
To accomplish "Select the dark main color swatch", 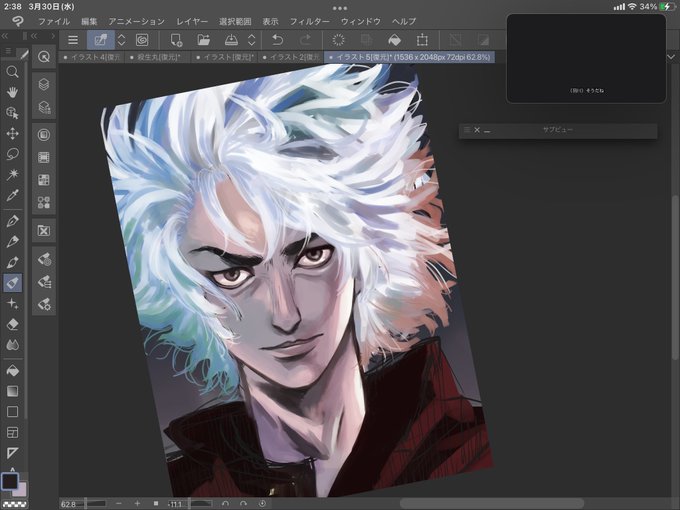I will pyautogui.click(x=10, y=481).
